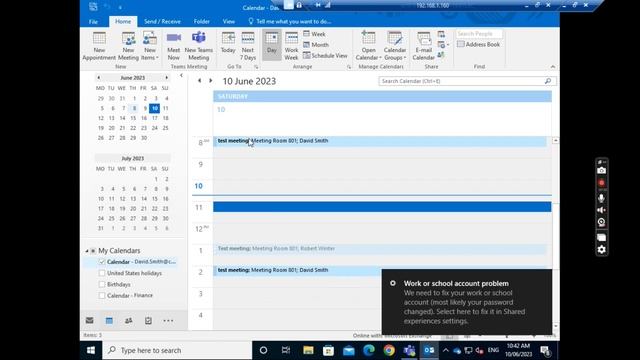
Task: Enable the Birthdays calendar checkbox
Action: [102, 284]
